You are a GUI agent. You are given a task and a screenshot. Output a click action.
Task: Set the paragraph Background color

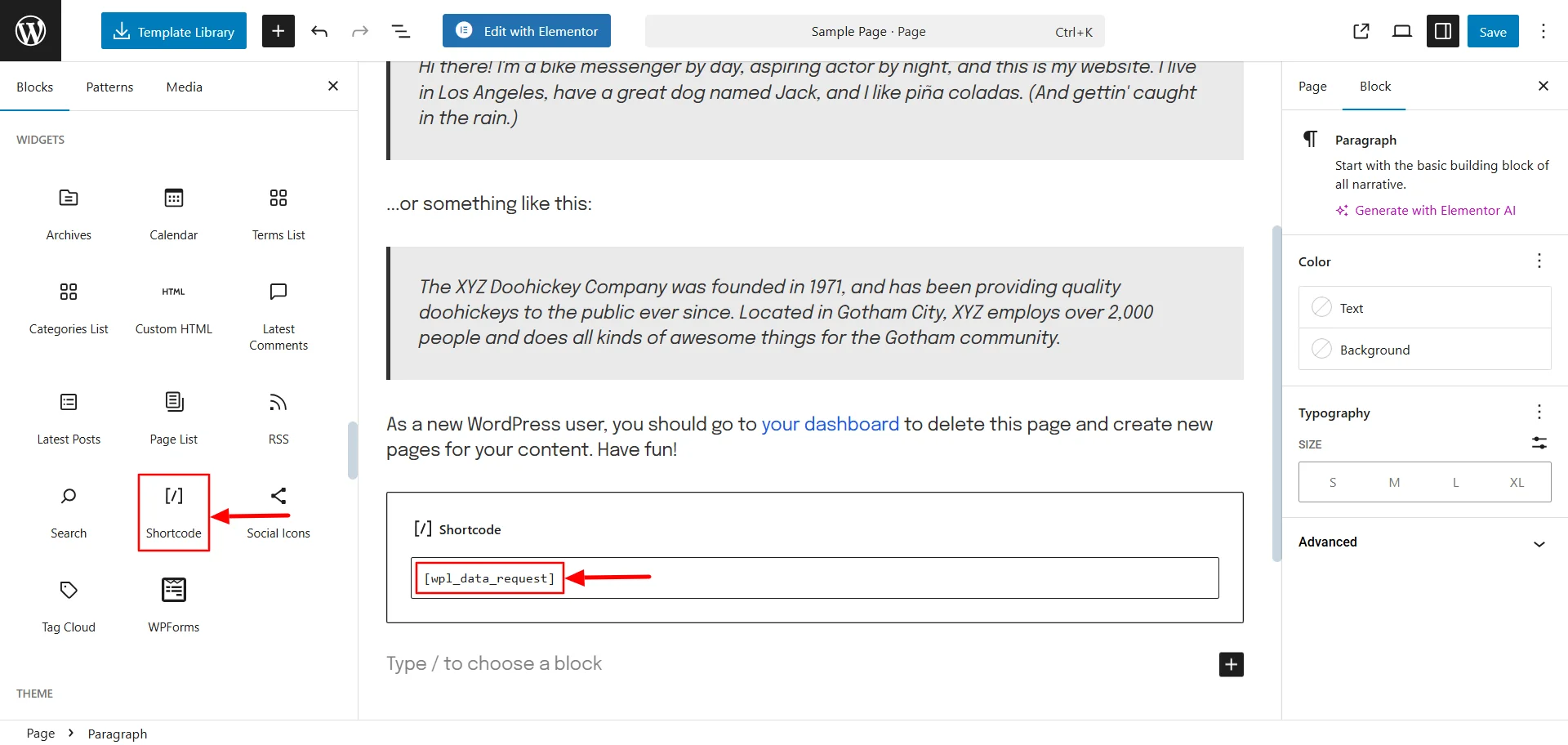1374,349
